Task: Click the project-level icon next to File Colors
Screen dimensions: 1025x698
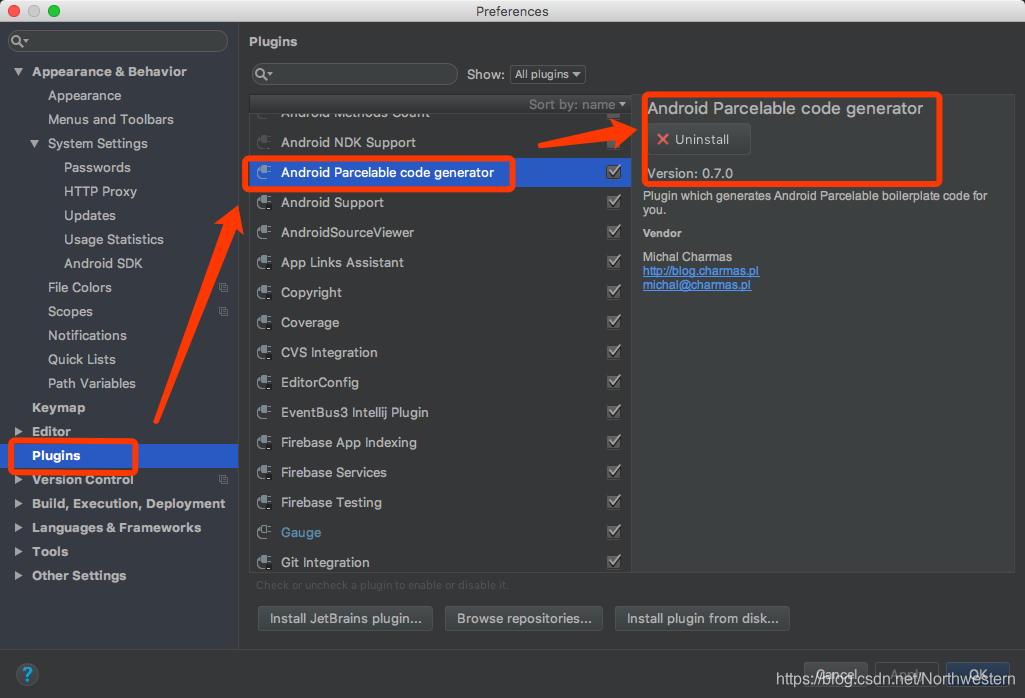Action: (x=224, y=288)
